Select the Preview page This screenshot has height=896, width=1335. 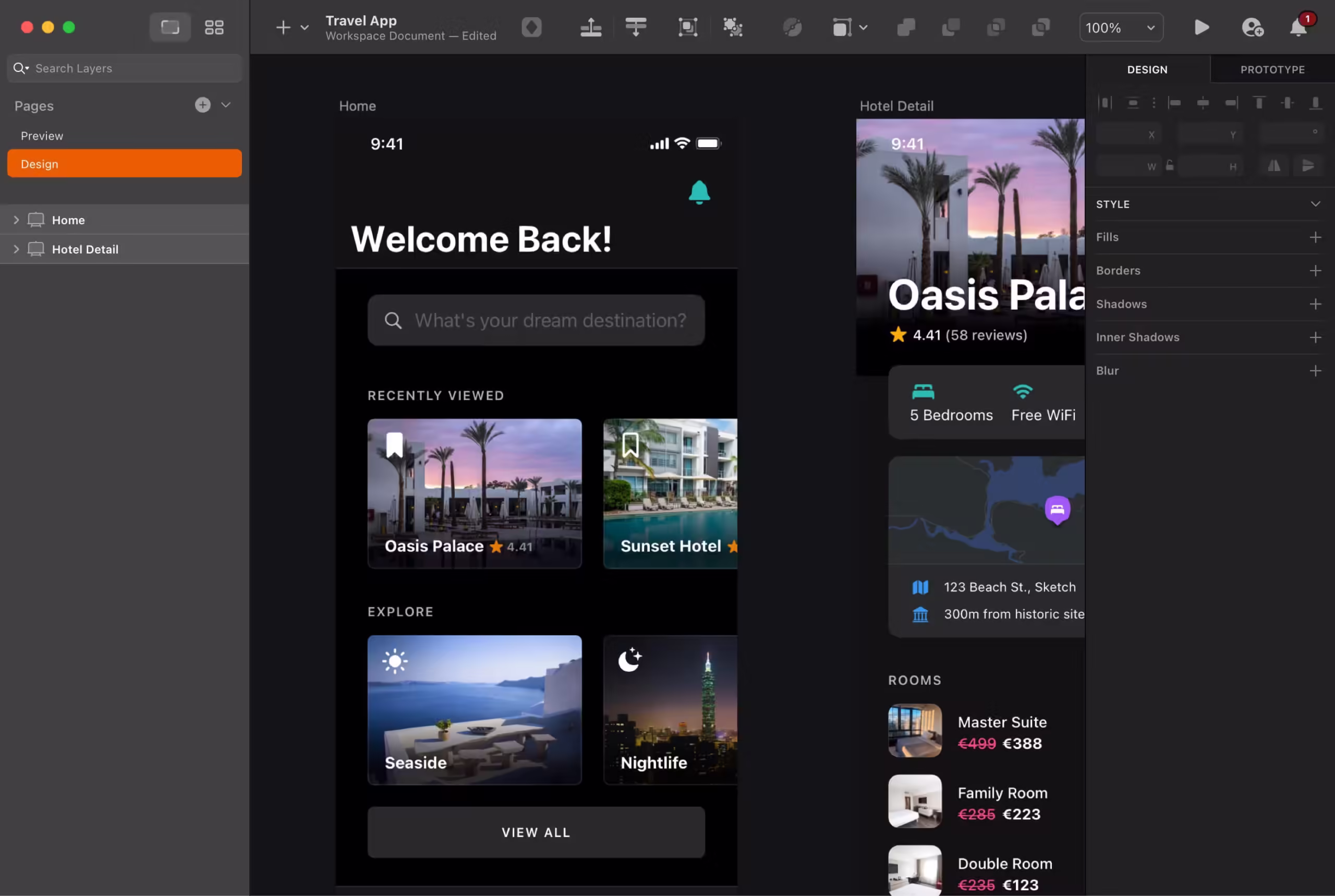[x=42, y=136]
